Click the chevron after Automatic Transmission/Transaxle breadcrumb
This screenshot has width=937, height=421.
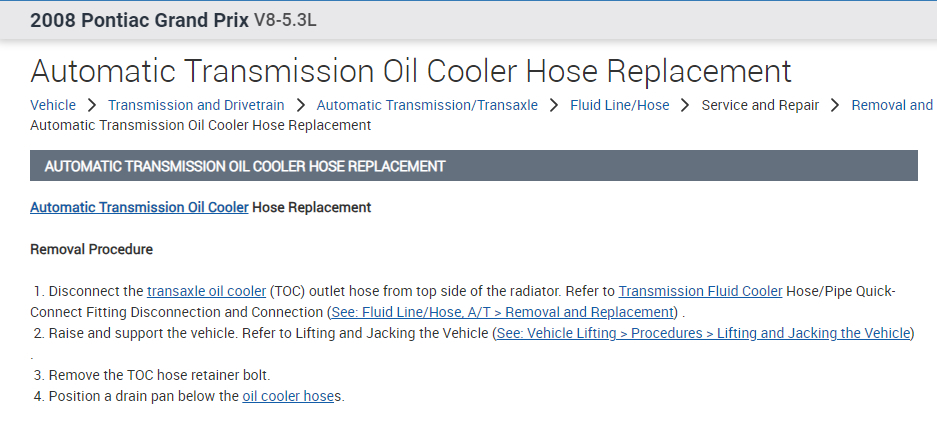pyautogui.click(x=554, y=105)
